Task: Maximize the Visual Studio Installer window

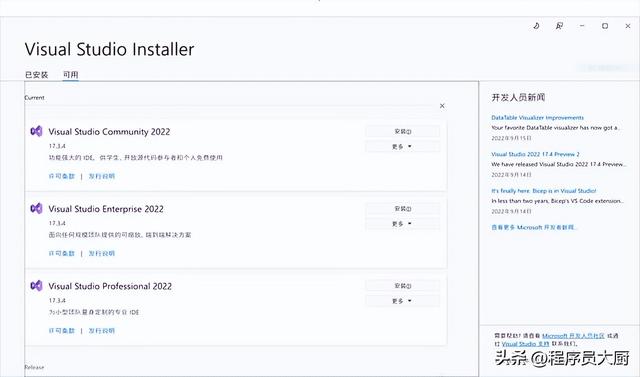Action: pos(605,26)
